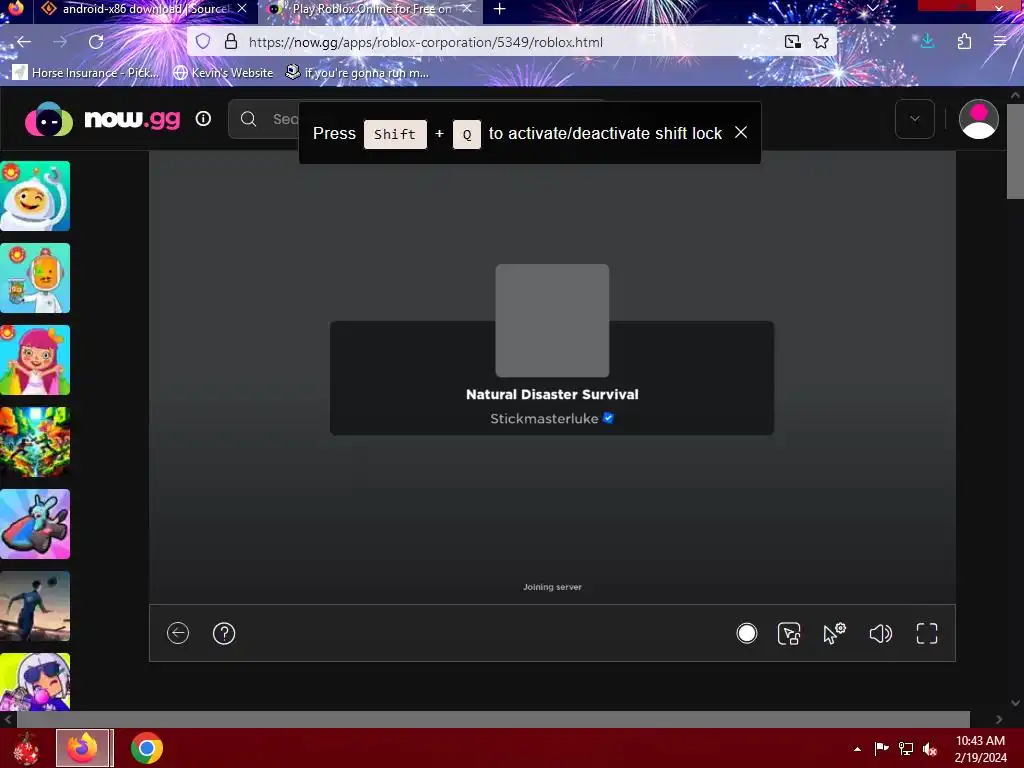Open the clock showing 10:43 AM
This screenshot has width=1024, height=768.
980,749
